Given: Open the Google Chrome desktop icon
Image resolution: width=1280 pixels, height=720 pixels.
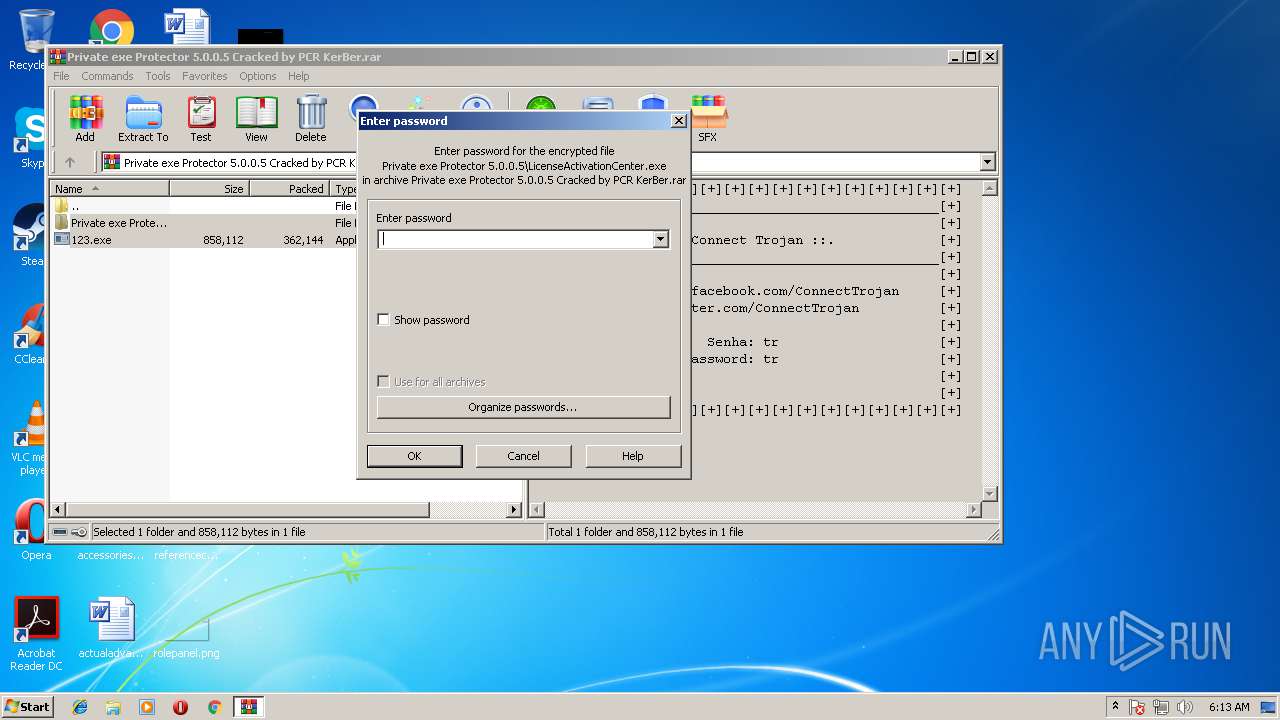Looking at the screenshot, I should [x=112, y=27].
